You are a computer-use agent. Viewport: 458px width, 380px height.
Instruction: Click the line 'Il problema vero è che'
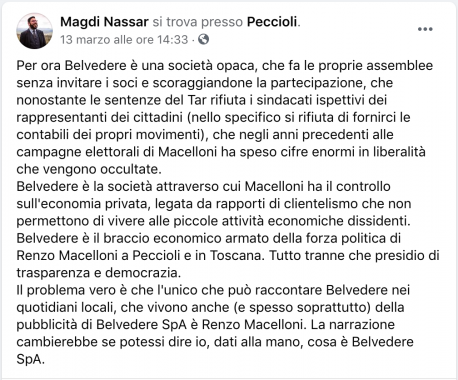213,290
